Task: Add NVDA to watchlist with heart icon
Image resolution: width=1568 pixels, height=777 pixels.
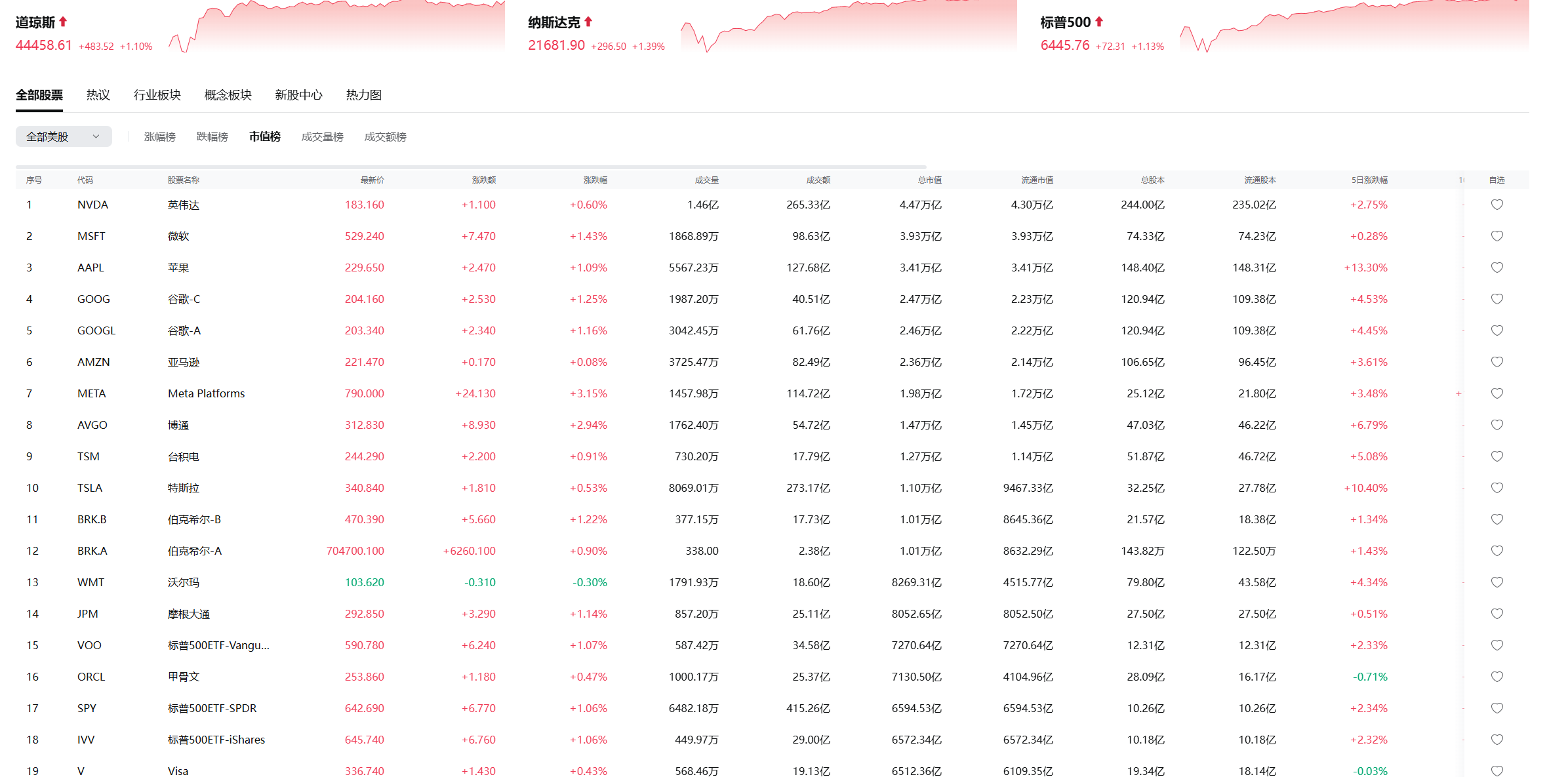Action: [1497, 205]
